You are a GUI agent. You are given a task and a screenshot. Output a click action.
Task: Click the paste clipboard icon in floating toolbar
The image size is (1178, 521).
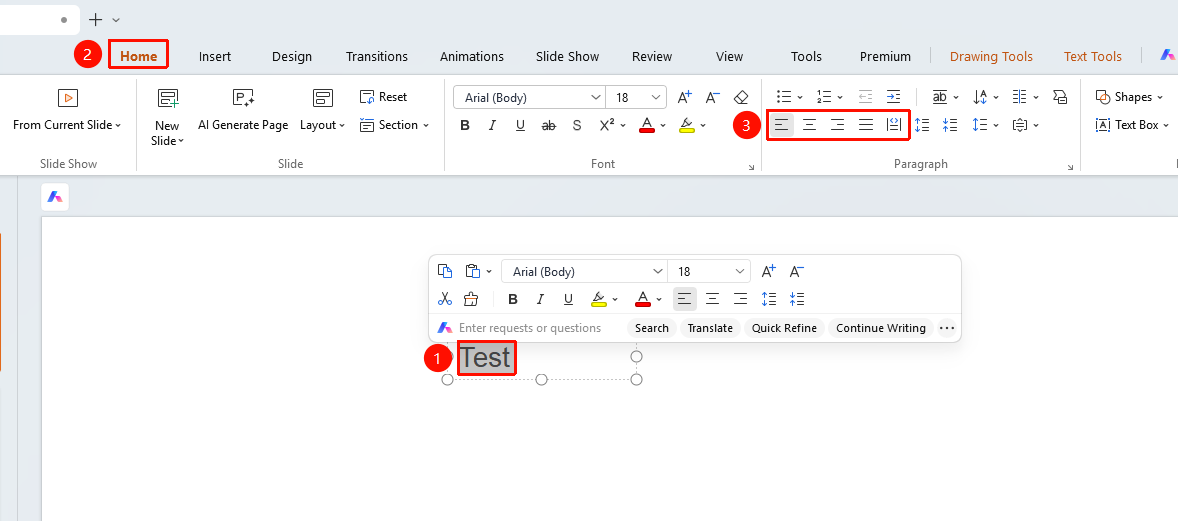point(472,271)
